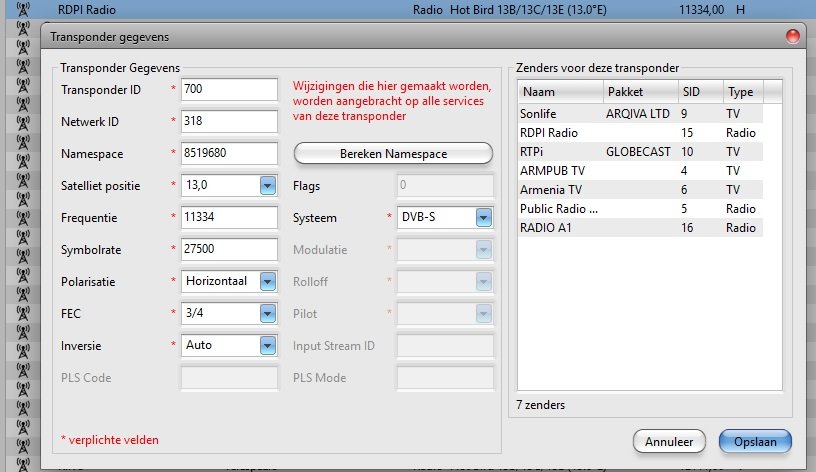The height and width of the screenshot is (472, 816).
Task: Close the Transponder gegevens dialog
Action: pos(794,36)
